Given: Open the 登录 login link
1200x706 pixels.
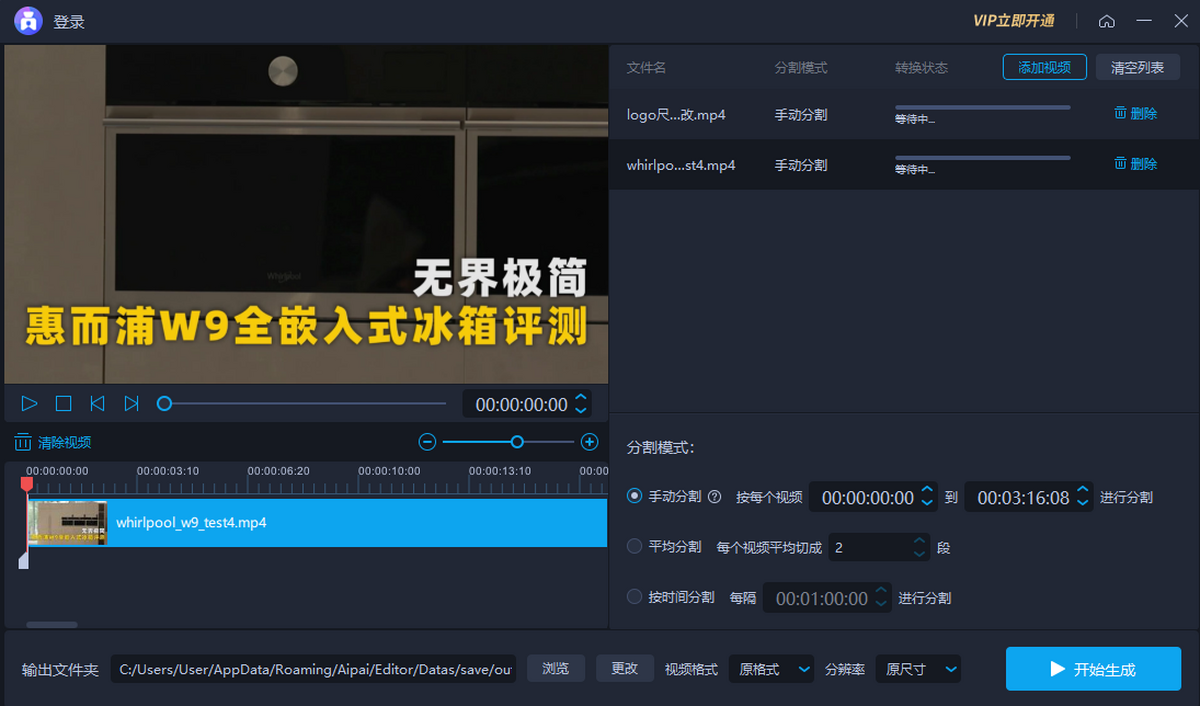Looking at the screenshot, I should (68, 22).
